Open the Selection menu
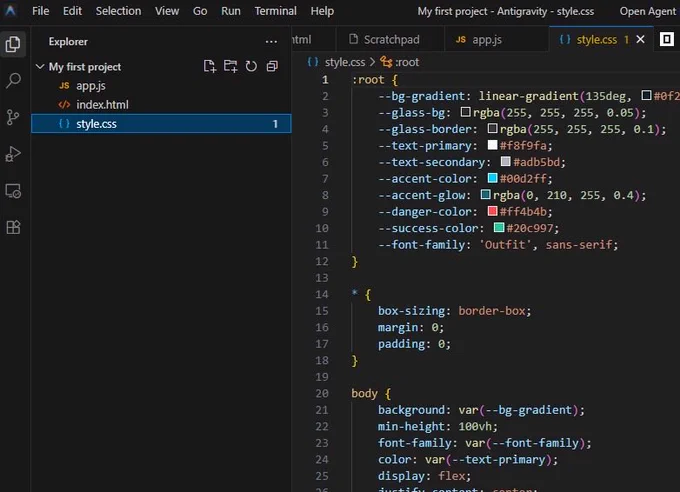The image size is (680, 492). point(118,11)
